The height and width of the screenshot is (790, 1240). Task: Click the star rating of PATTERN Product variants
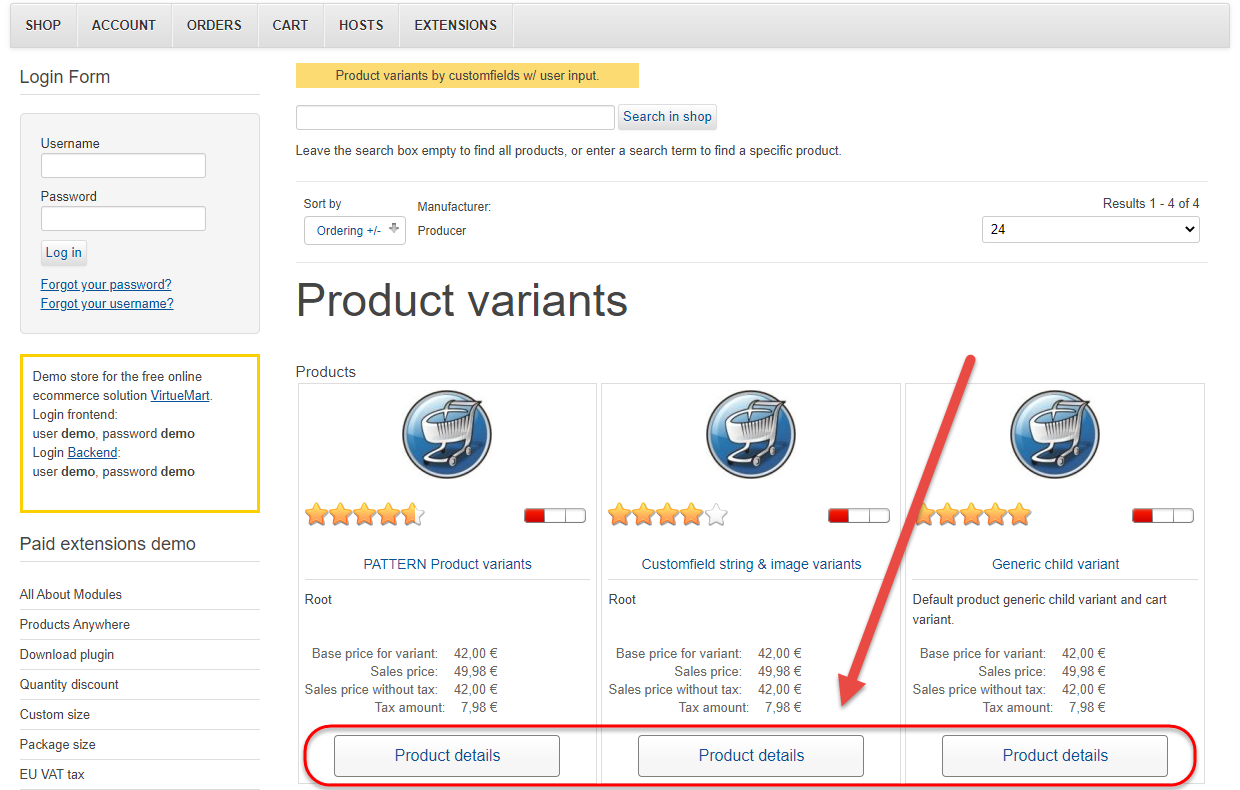click(365, 515)
